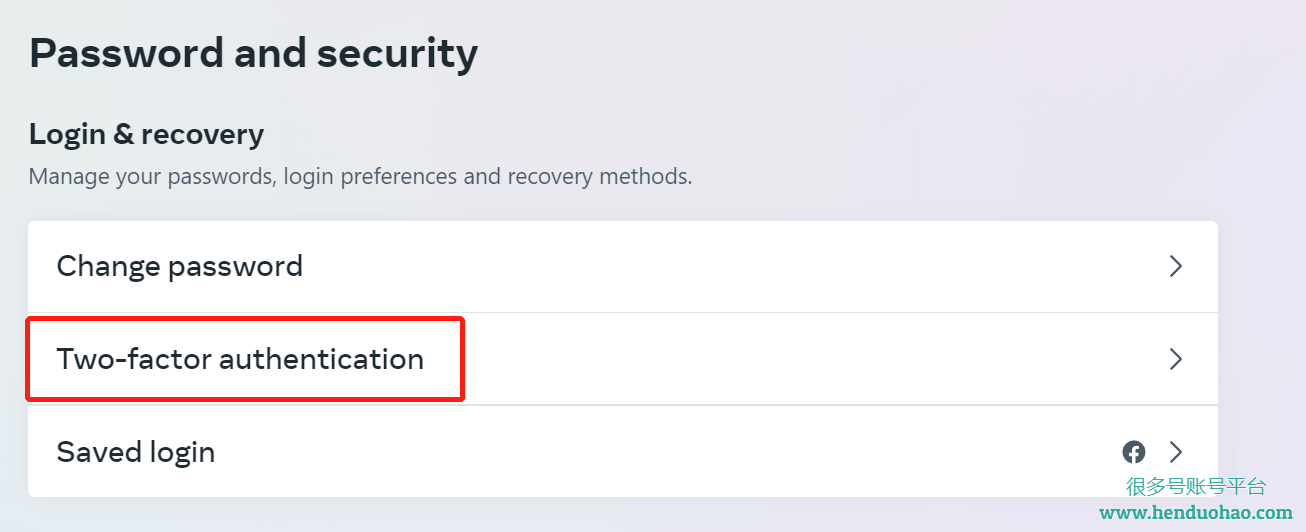
Task: Click the Login & recovery section title
Action: point(146,134)
